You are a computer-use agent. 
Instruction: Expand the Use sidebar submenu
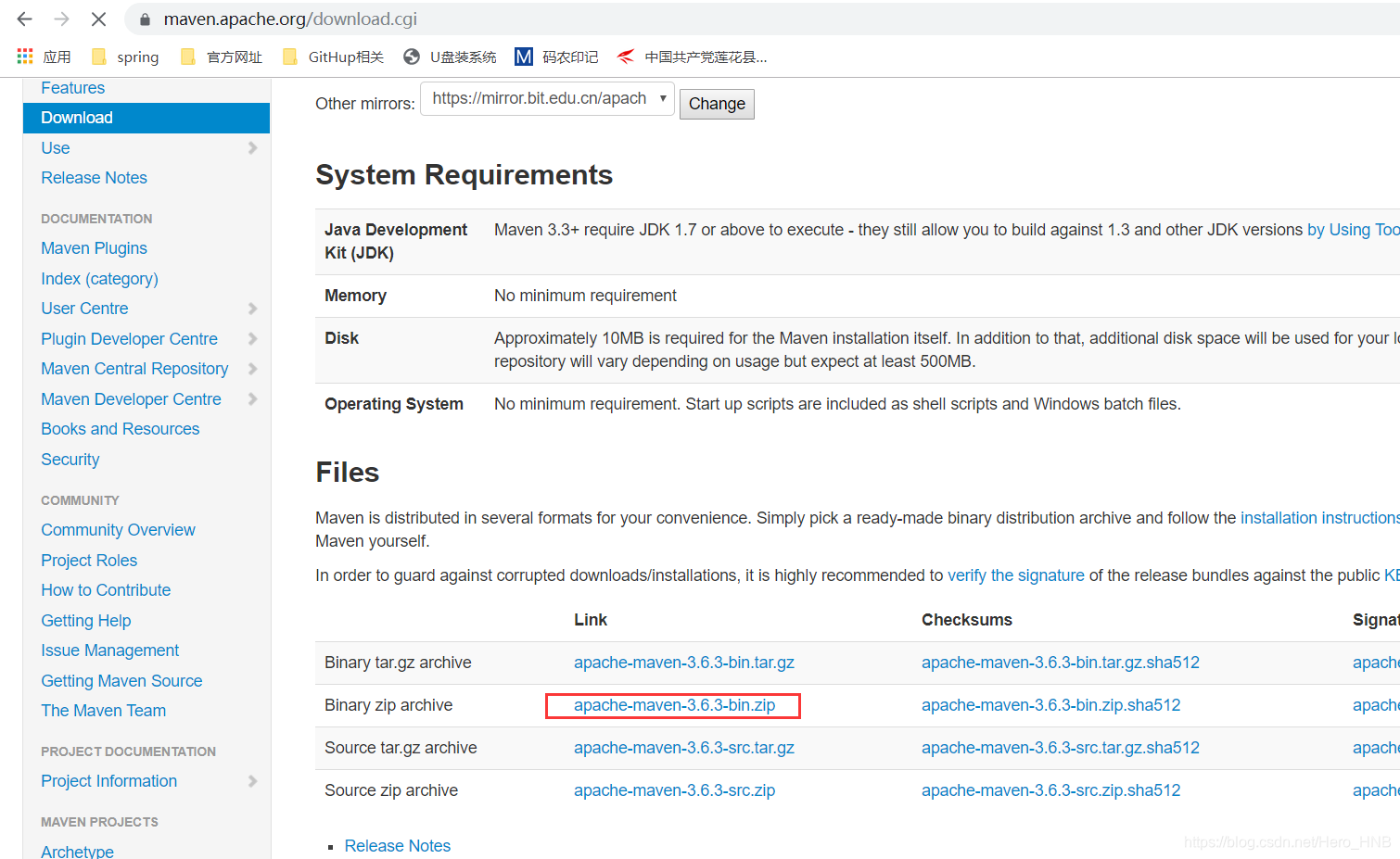[252, 148]
